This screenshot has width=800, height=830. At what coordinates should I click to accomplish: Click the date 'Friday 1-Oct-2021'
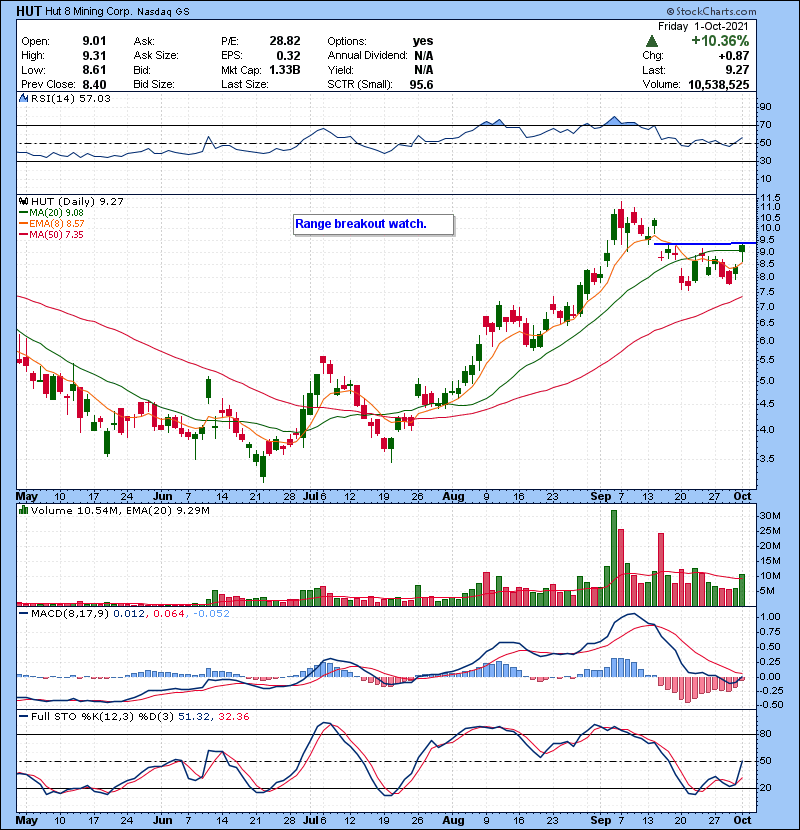[x=703, y=26]
